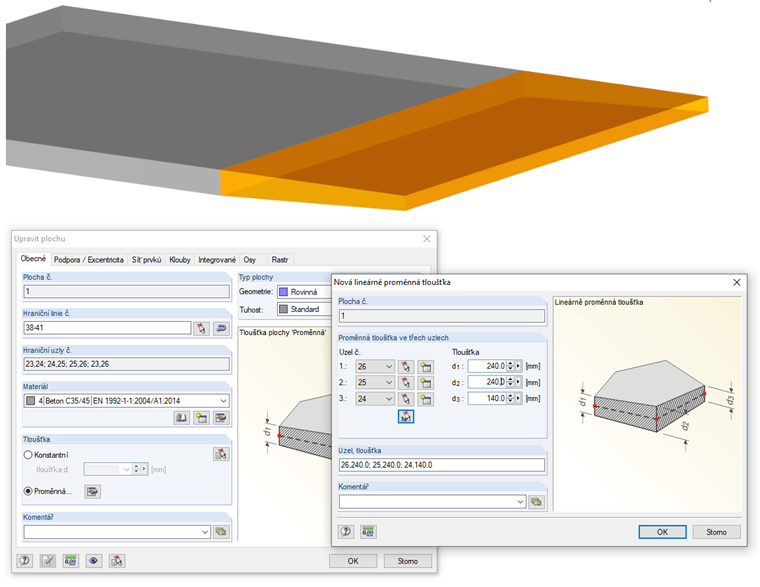The image size is (760, 587).
Task: Click the Uzel, tloušťka input field
Action: click(442, 465)
